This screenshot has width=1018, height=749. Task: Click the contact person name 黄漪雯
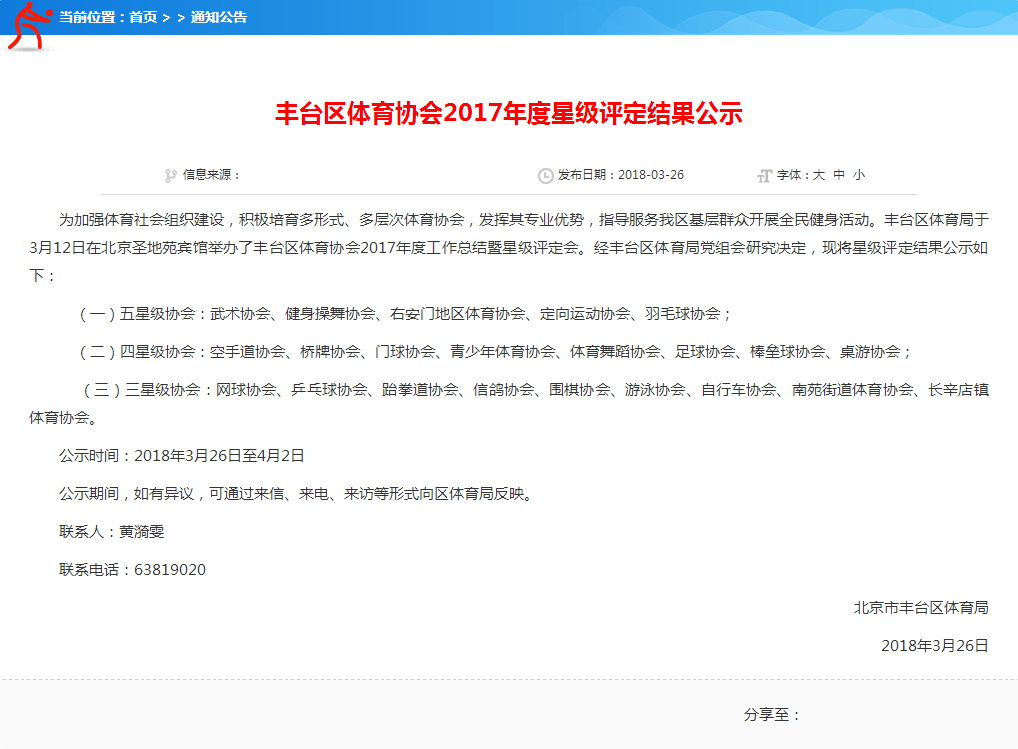point(142,531)
